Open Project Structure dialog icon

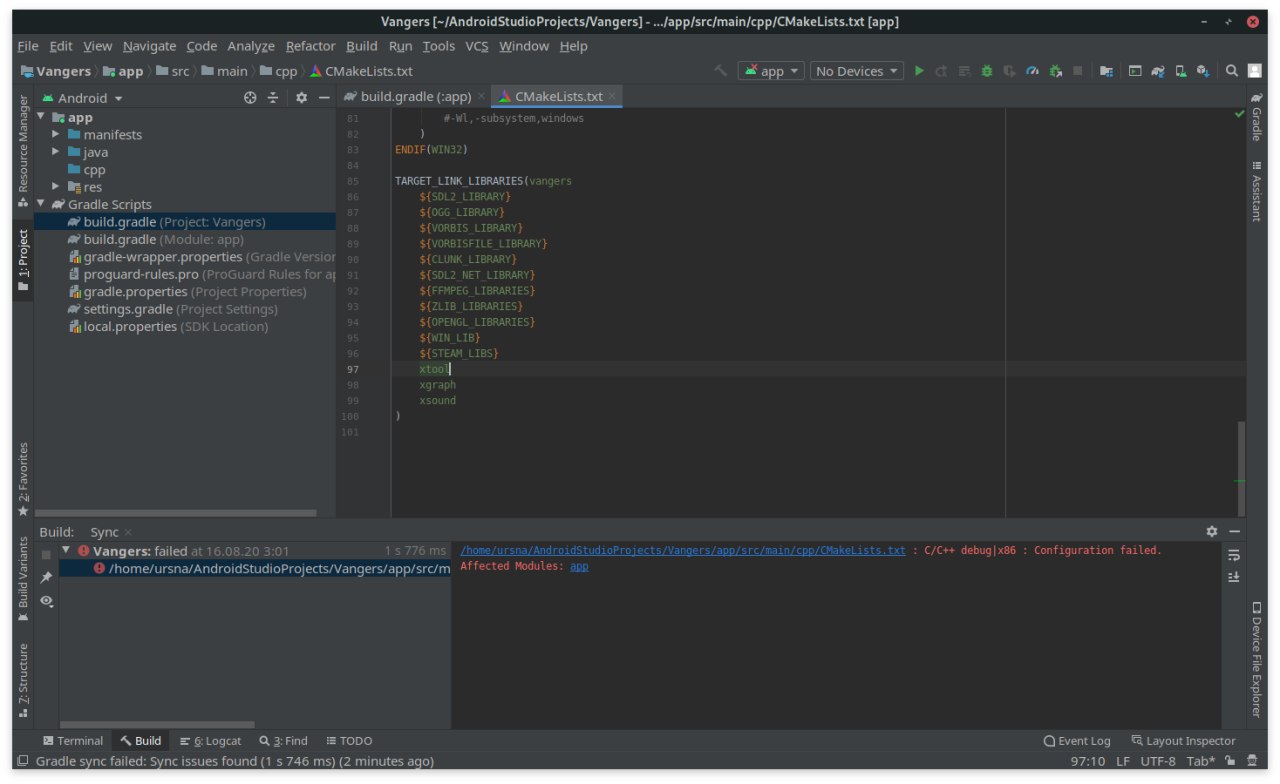click(x=1107, y=71)
